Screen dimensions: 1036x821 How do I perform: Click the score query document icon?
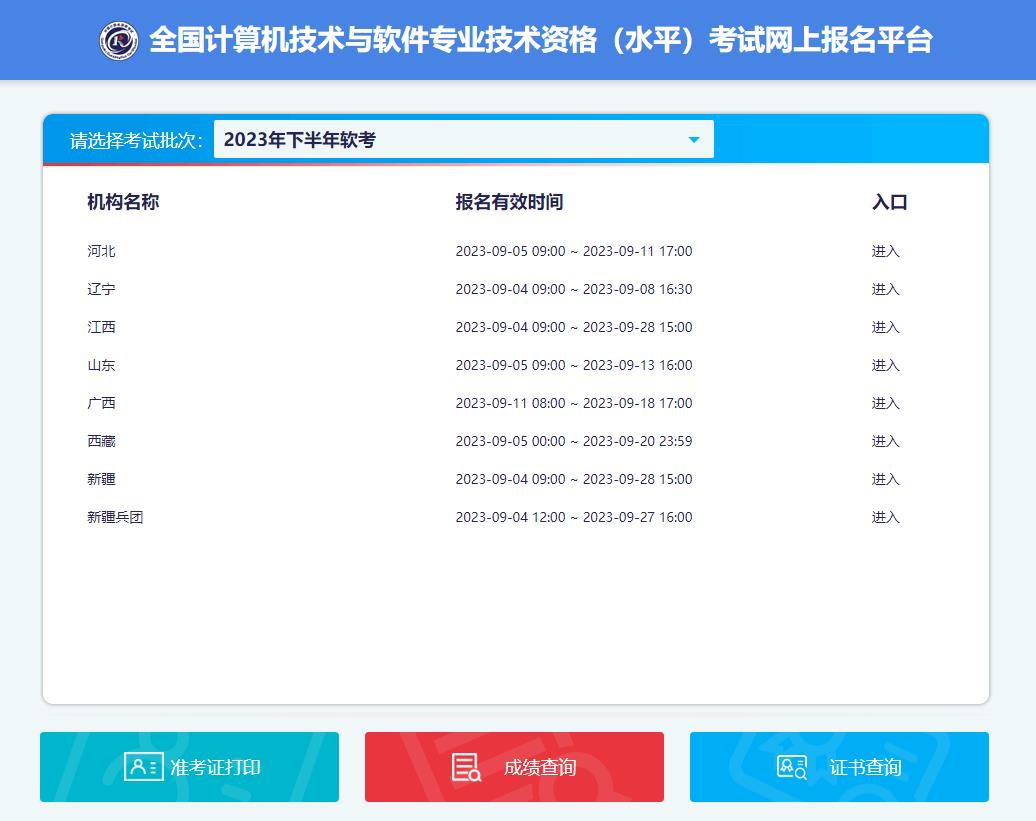tap(466, 767)
